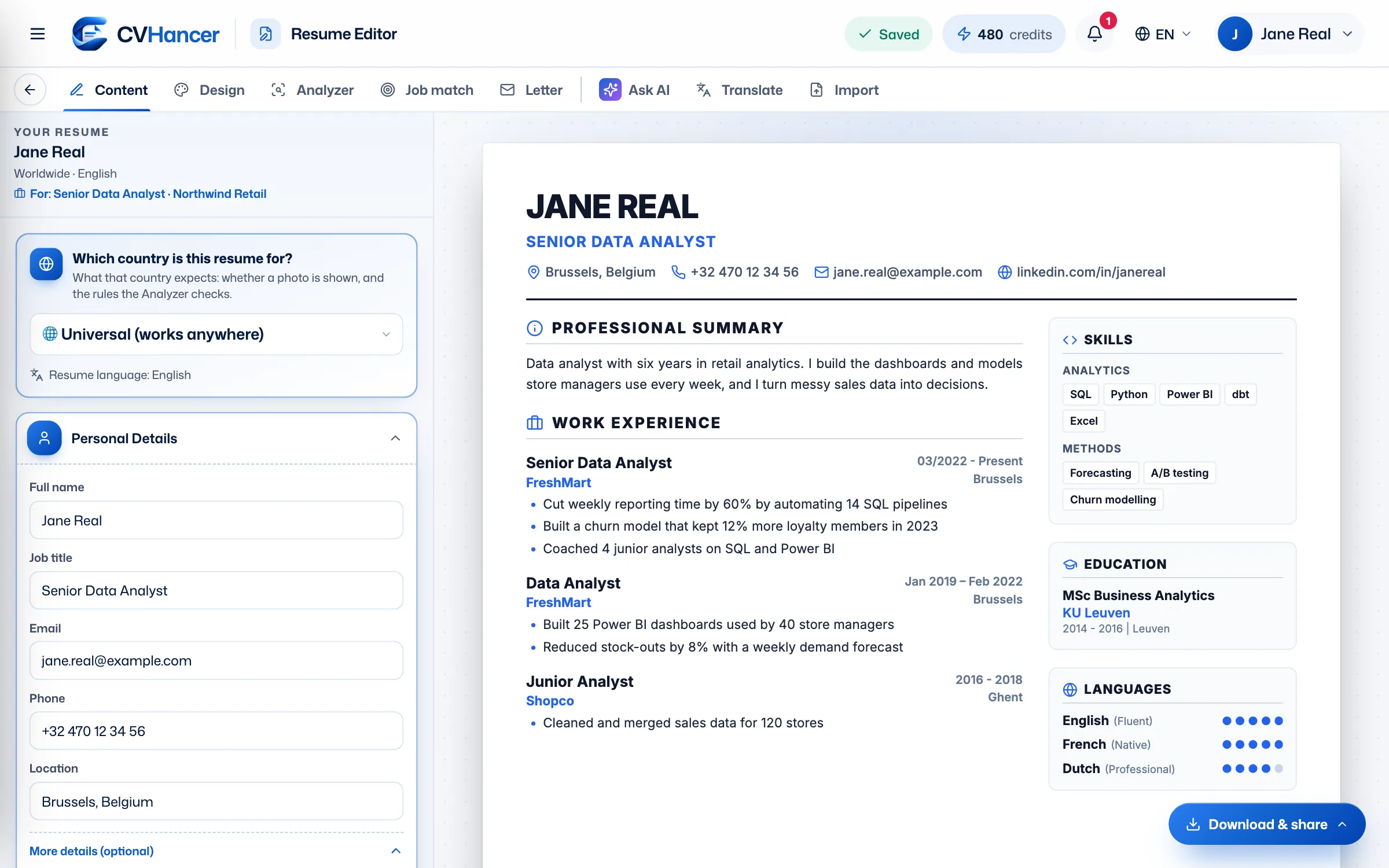Click the briefcase icon beside target job
The width and height of the screenshot is (1389, 868).
[x=20, y=193]
